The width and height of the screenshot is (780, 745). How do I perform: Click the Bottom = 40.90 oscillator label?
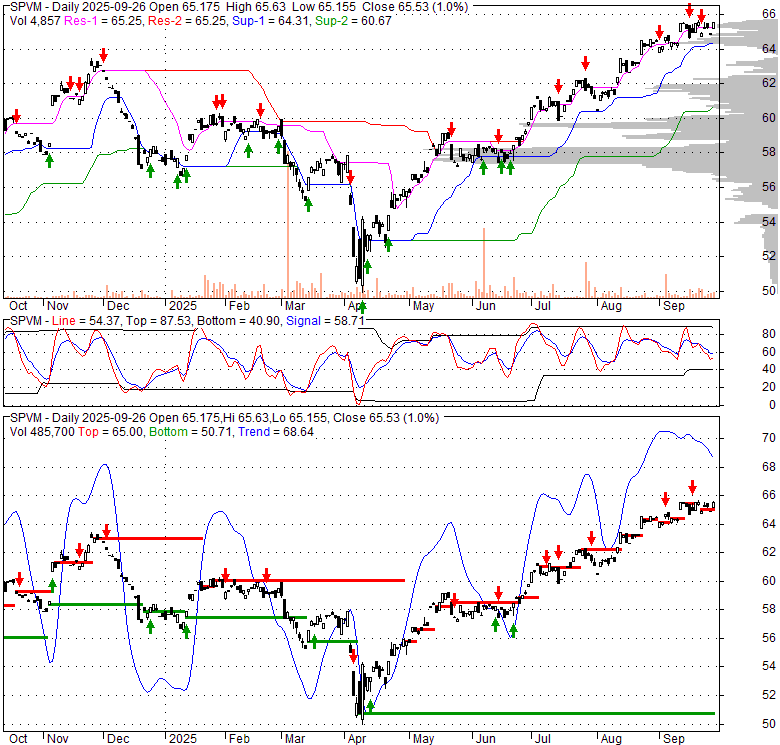tap(239, 321)
